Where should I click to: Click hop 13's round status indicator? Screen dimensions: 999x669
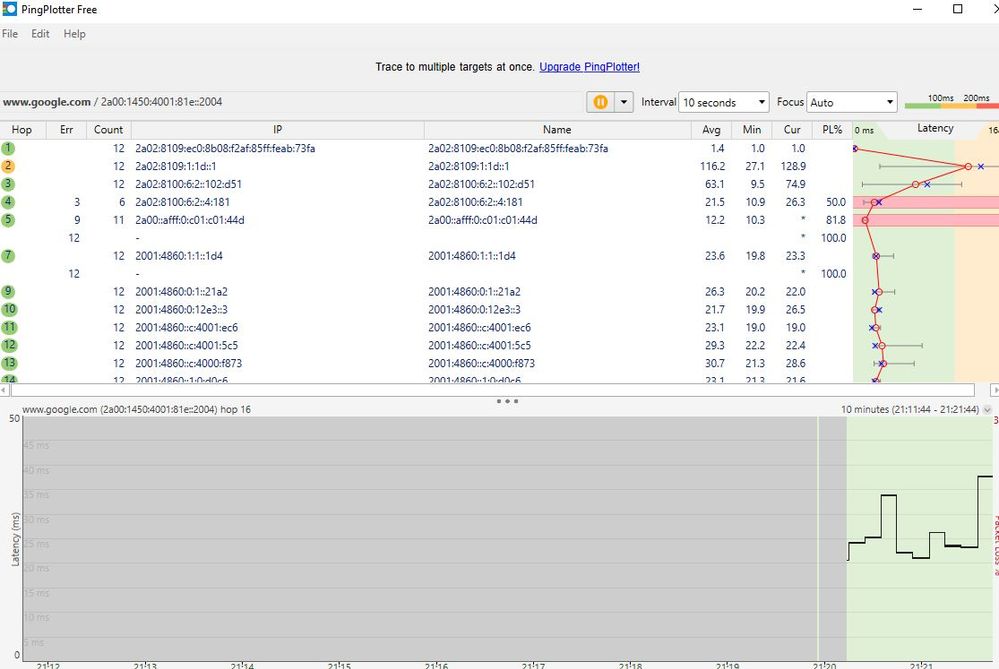coord(9,363)
